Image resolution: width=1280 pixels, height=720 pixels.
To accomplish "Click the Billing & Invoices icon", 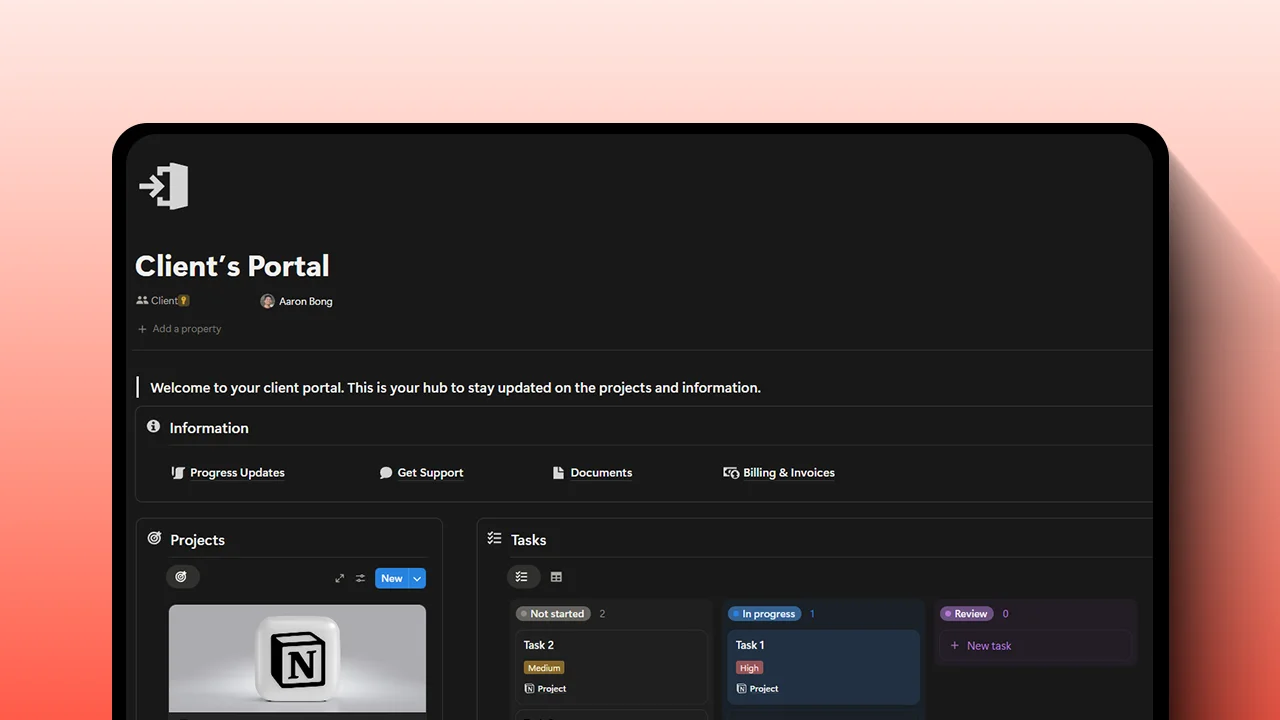I will click(731, 473).
